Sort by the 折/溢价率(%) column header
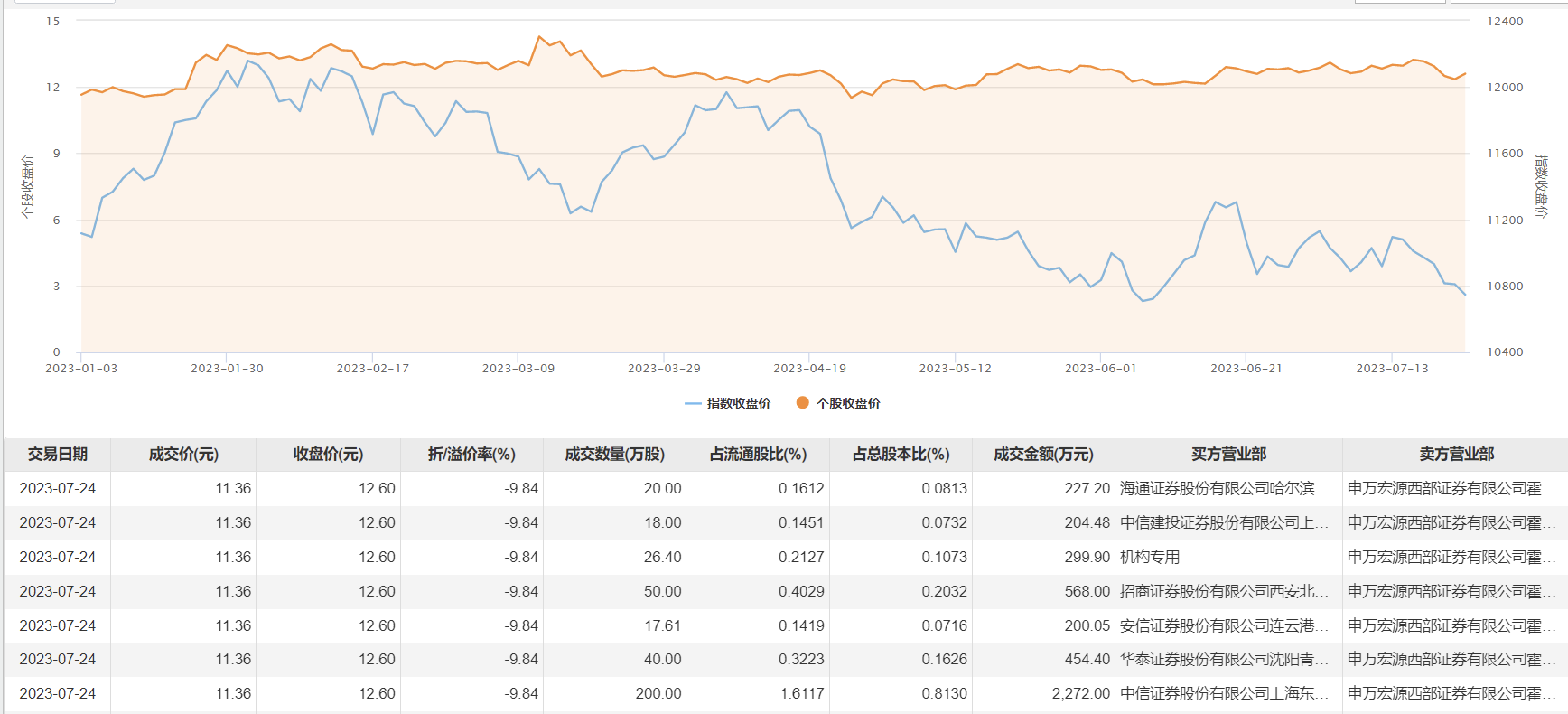Viewport: 1568px width, 714px height. 471,455
